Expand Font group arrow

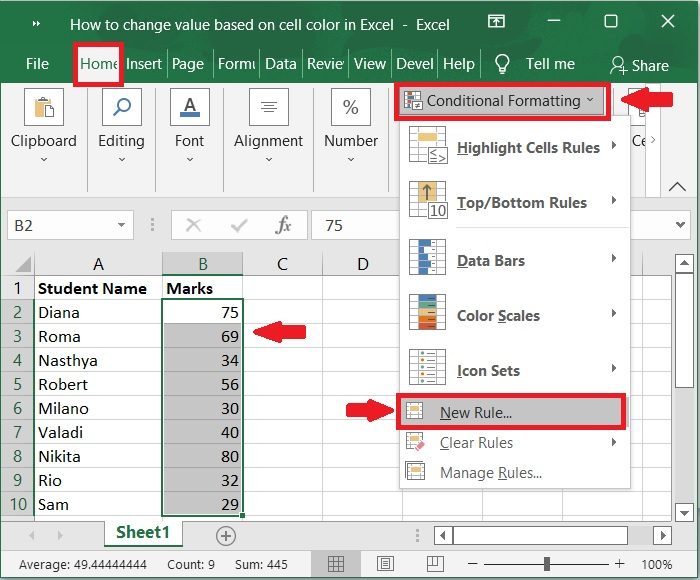coord(190,159)
